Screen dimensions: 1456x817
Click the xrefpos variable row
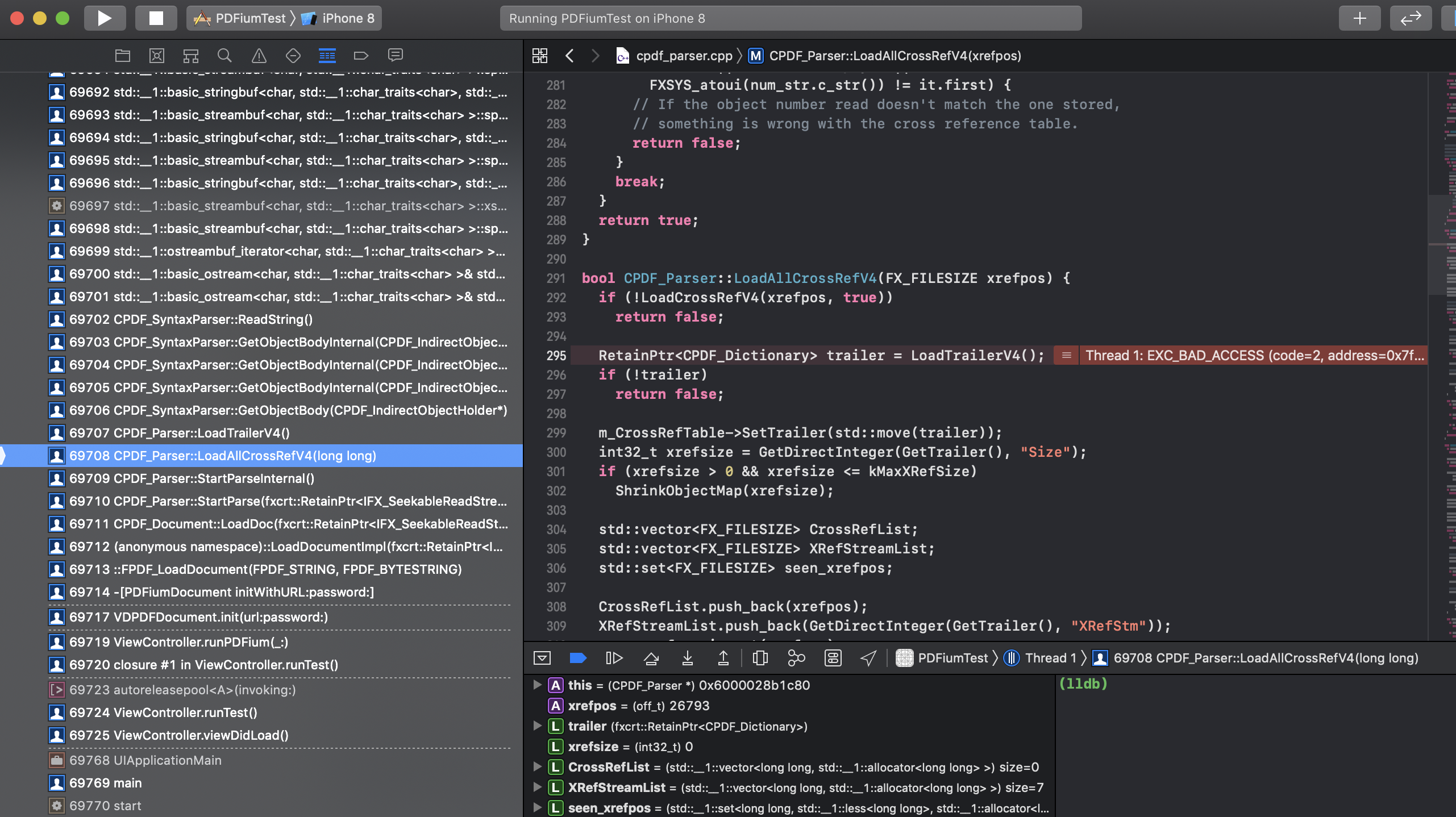[790, 706]
